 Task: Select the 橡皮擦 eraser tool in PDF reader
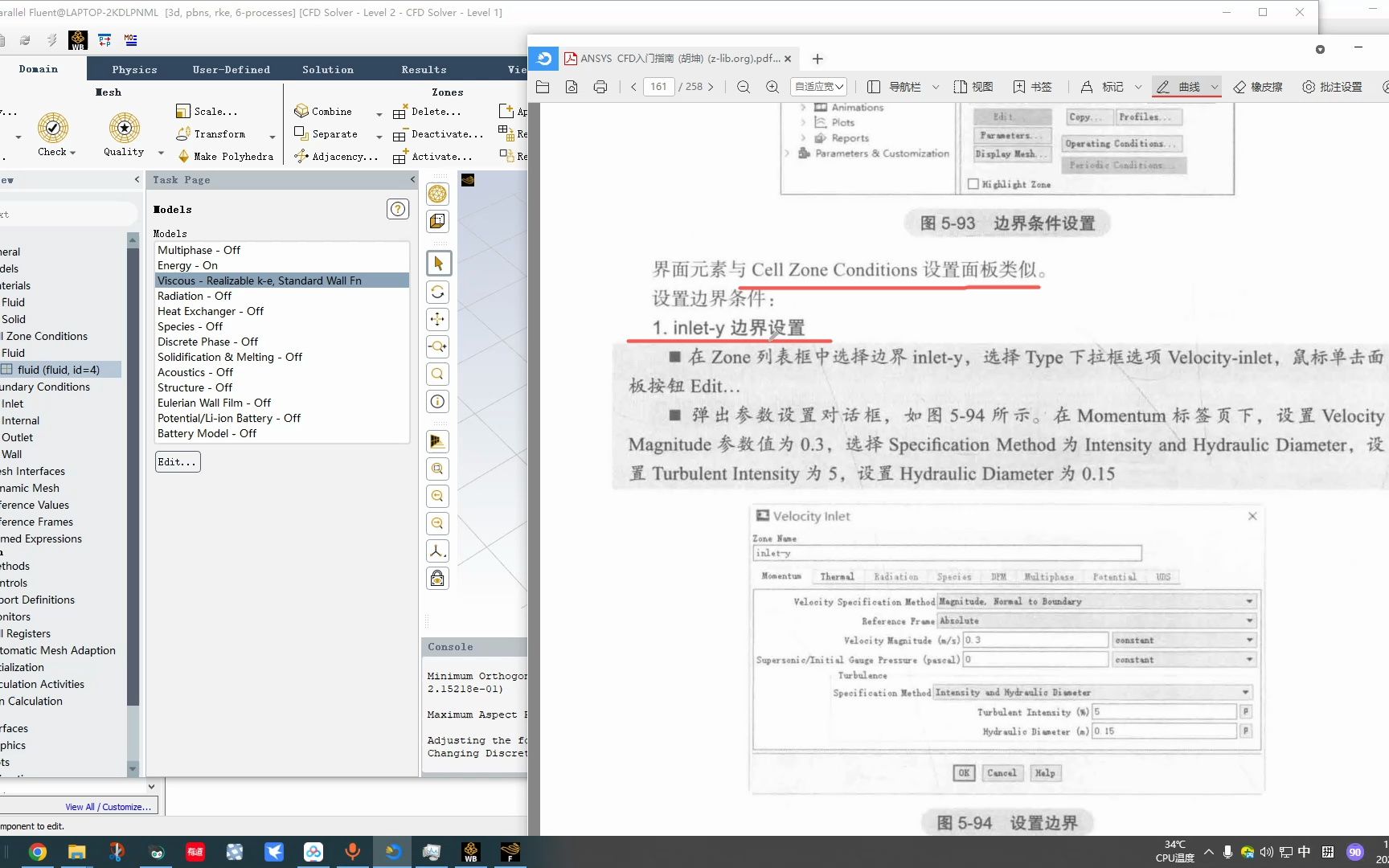point(1258,87)
